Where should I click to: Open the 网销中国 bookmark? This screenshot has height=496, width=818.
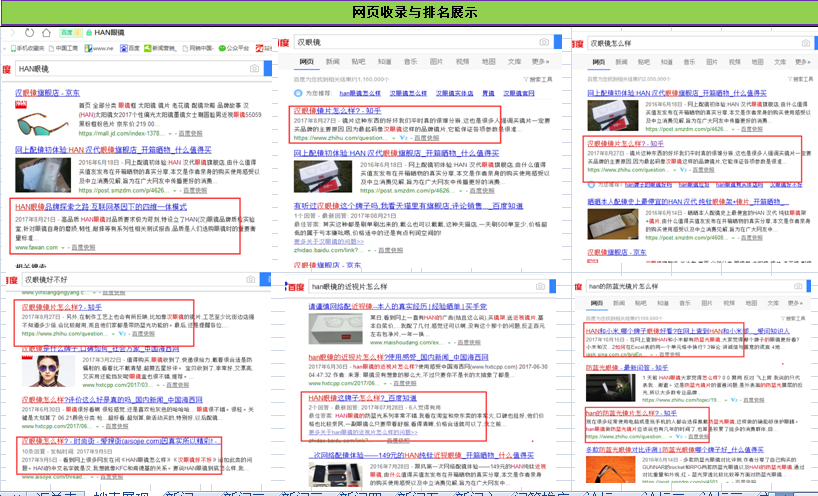pos(198,48)
